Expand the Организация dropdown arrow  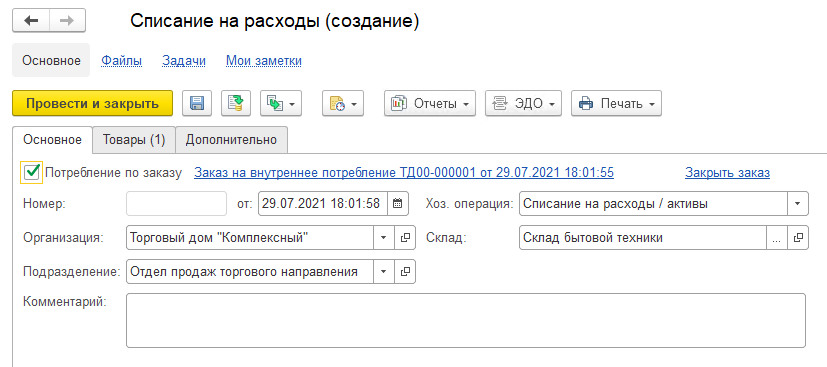coord(384,238)
